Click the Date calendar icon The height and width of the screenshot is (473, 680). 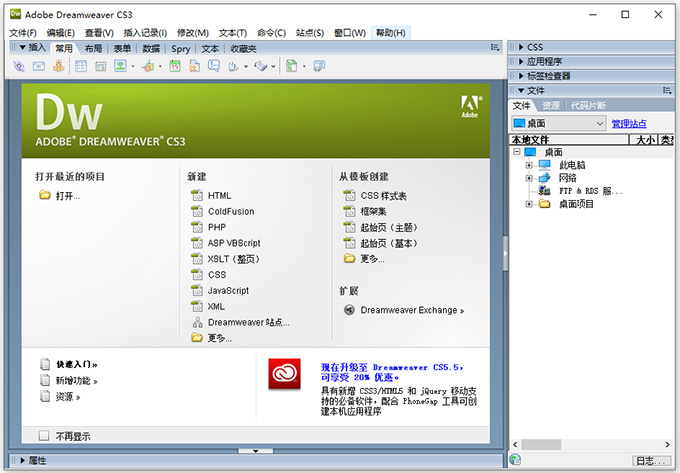tap(175, 66)
